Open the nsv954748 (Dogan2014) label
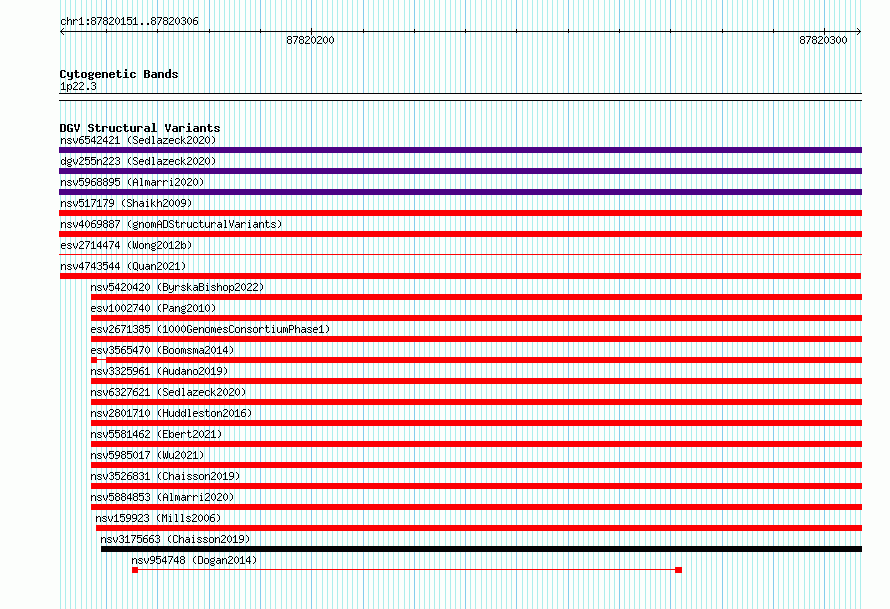890x609 pixels. [x=194, y=560]
